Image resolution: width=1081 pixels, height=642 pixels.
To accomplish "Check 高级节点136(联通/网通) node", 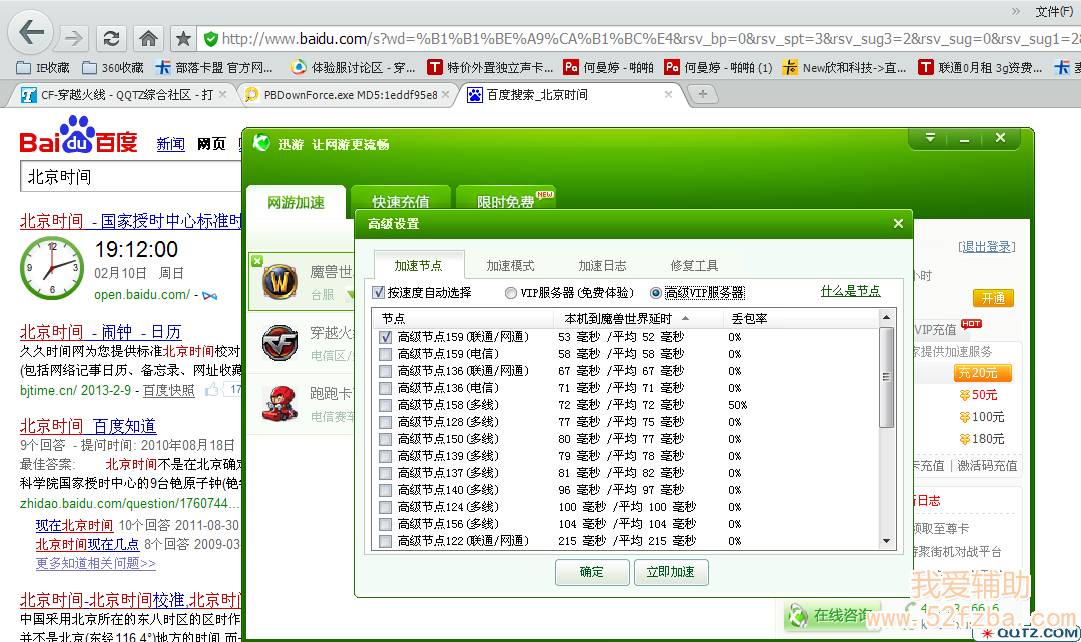I will tap(385, 371).
